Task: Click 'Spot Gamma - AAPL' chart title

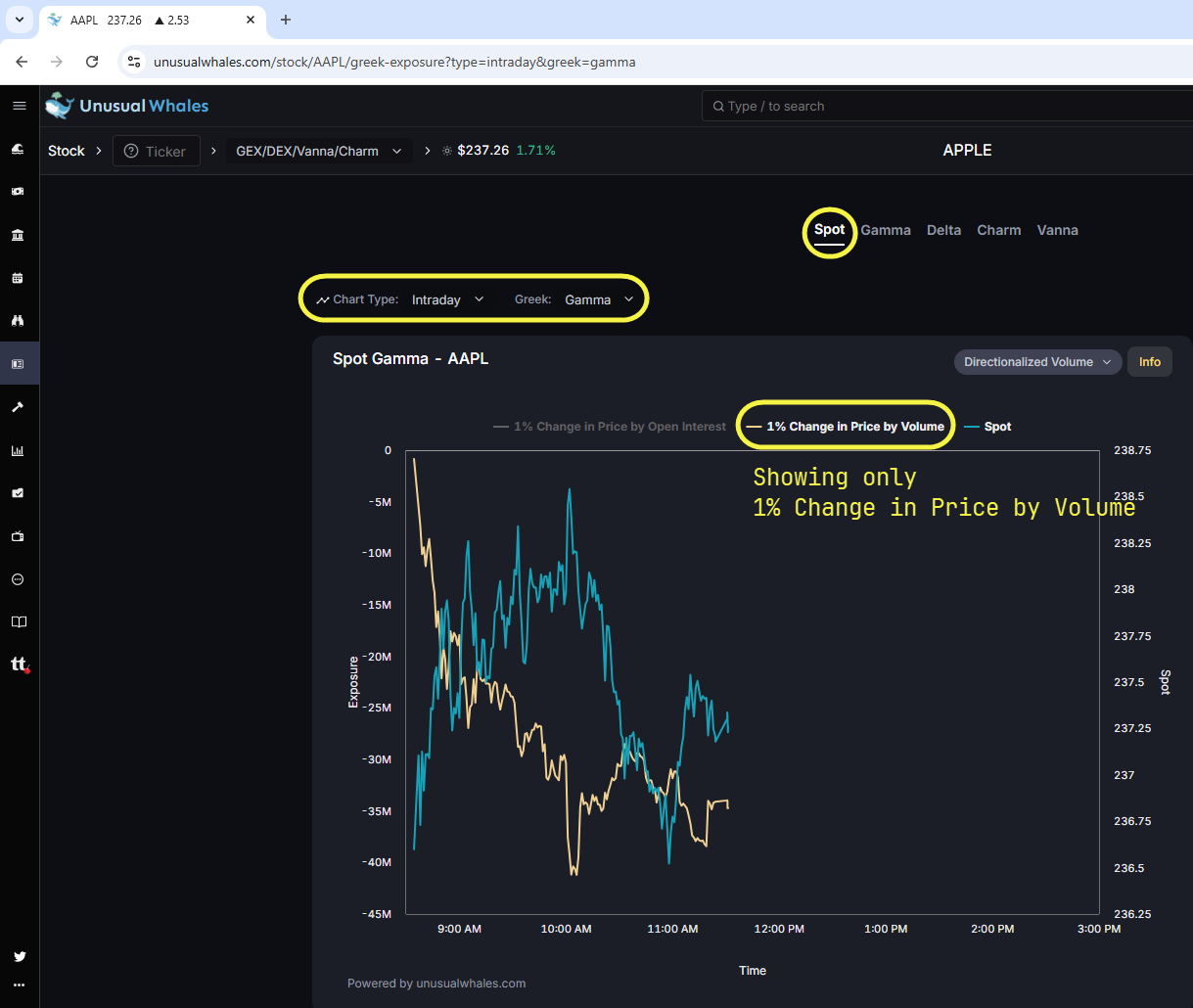Action: point(410,358)
